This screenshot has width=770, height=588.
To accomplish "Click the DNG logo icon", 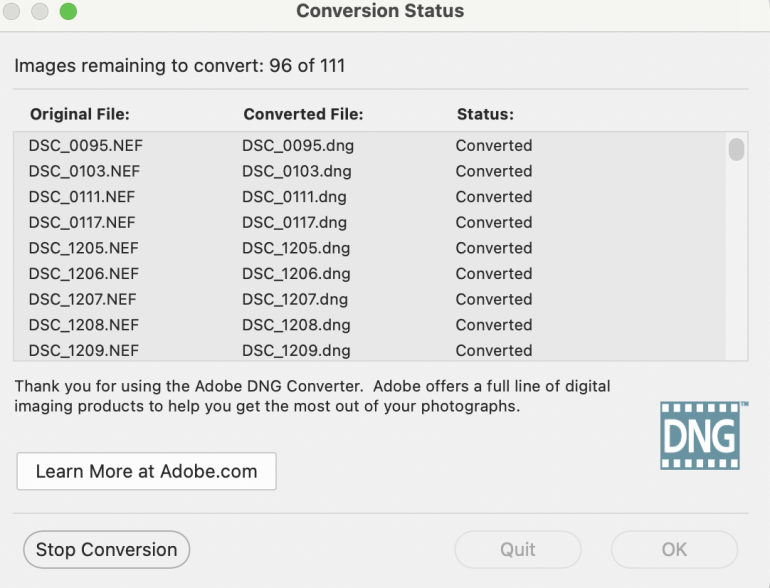I will (702, 435).
